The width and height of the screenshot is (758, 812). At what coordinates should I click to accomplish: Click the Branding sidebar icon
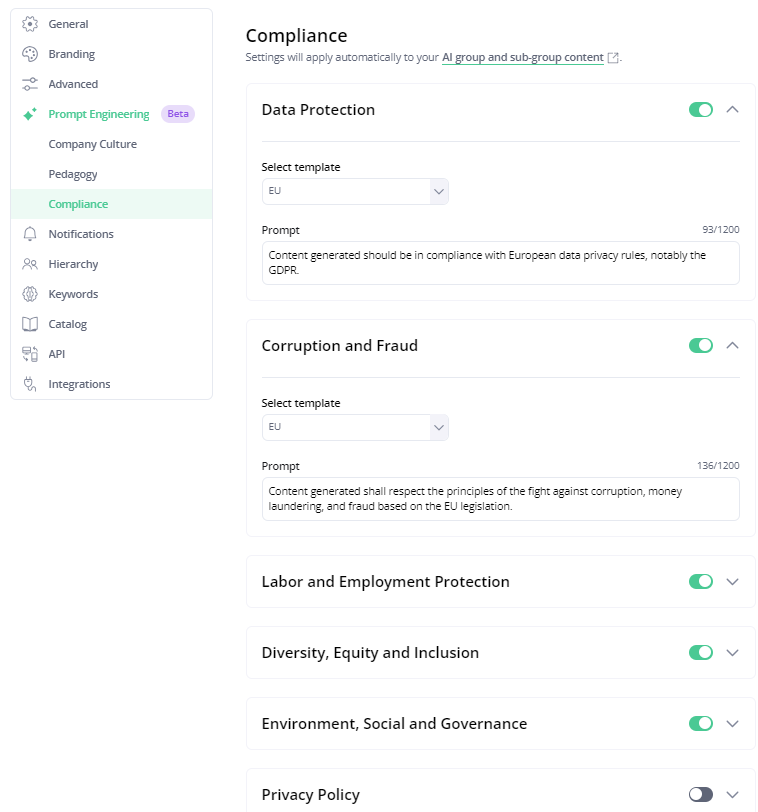pyautogui.click(x=27, y=53)
